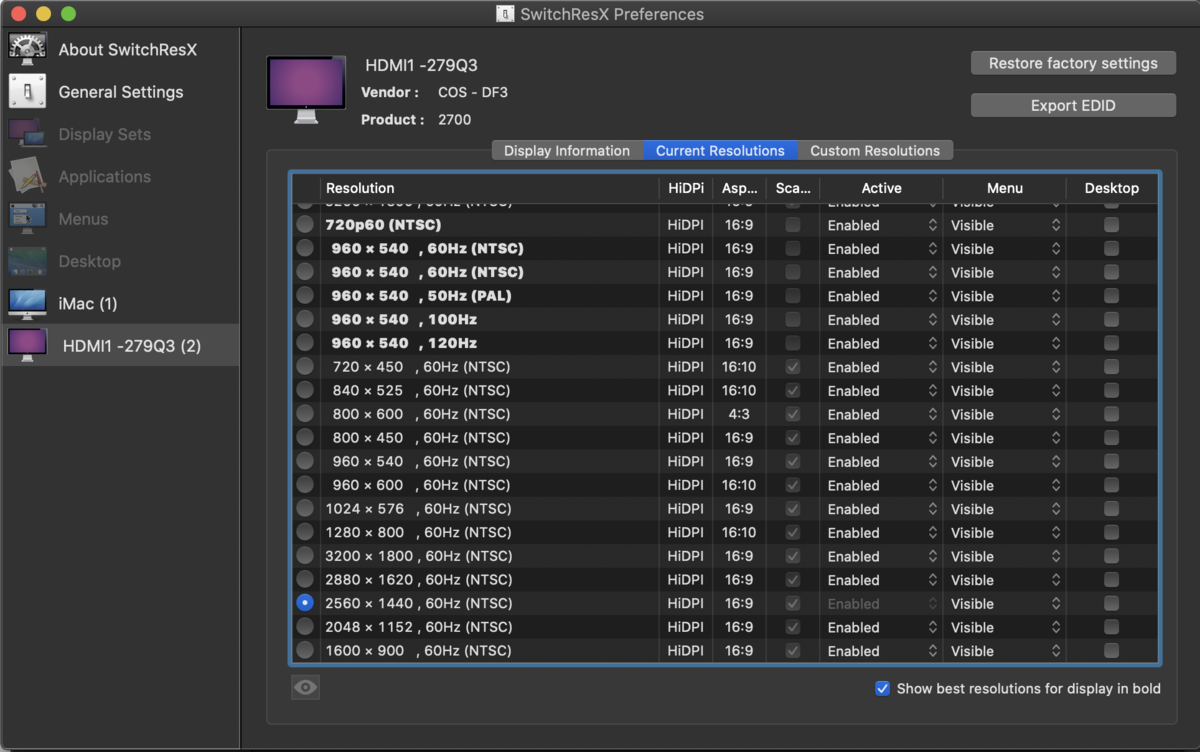Select the 1600 × 900 resolution radio button
Viewport: 1200px width, 752px height.
tap(305, 650)
